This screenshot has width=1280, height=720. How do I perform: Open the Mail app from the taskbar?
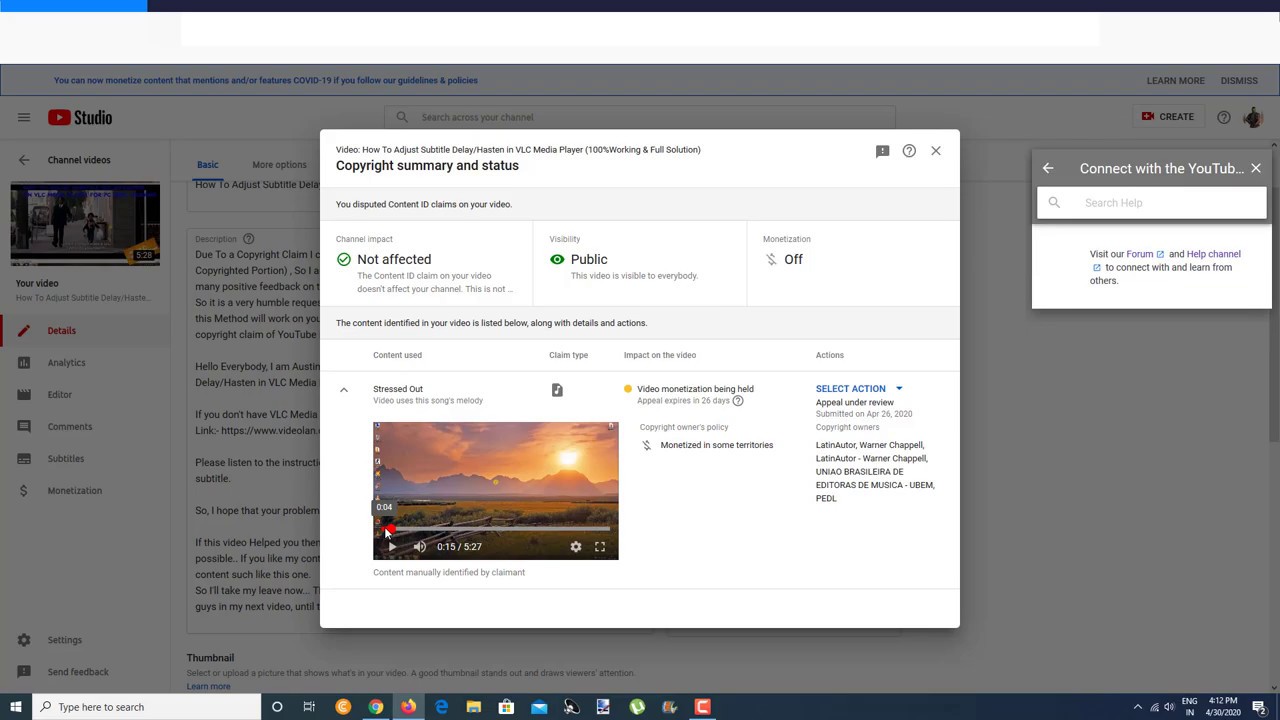(x=539, y=707)
